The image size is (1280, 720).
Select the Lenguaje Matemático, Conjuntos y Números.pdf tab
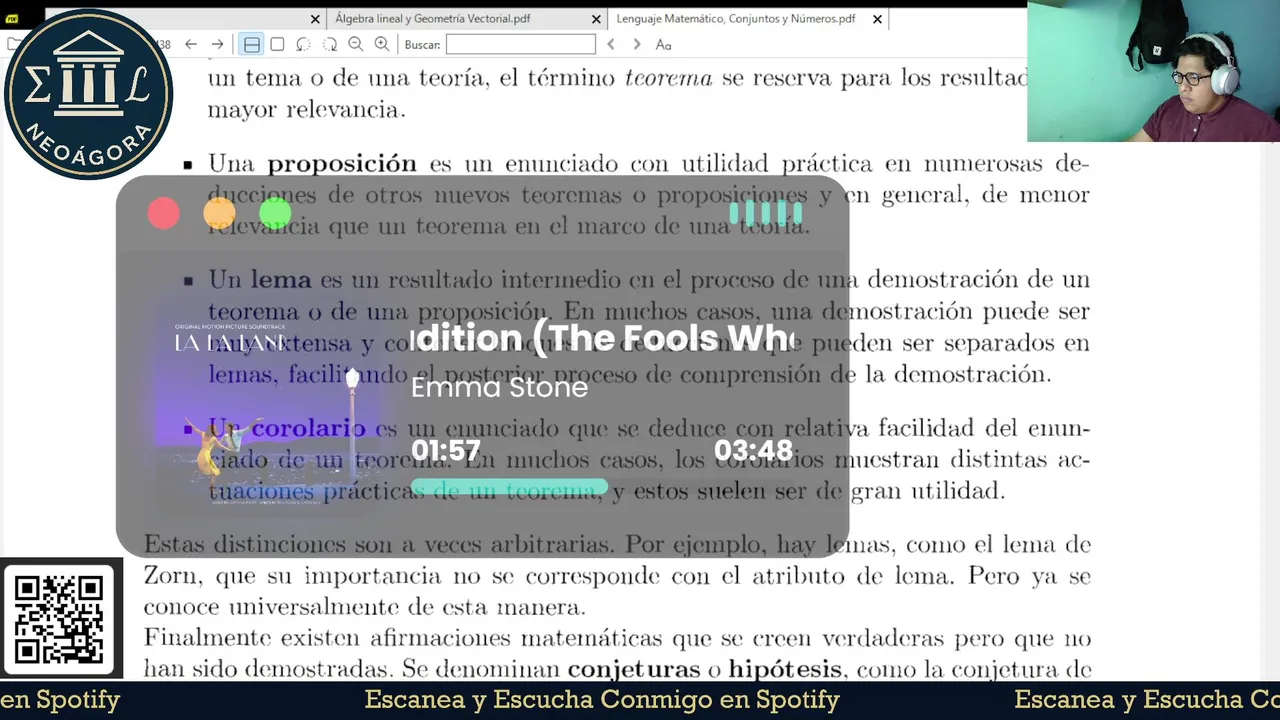coord(736,19)
